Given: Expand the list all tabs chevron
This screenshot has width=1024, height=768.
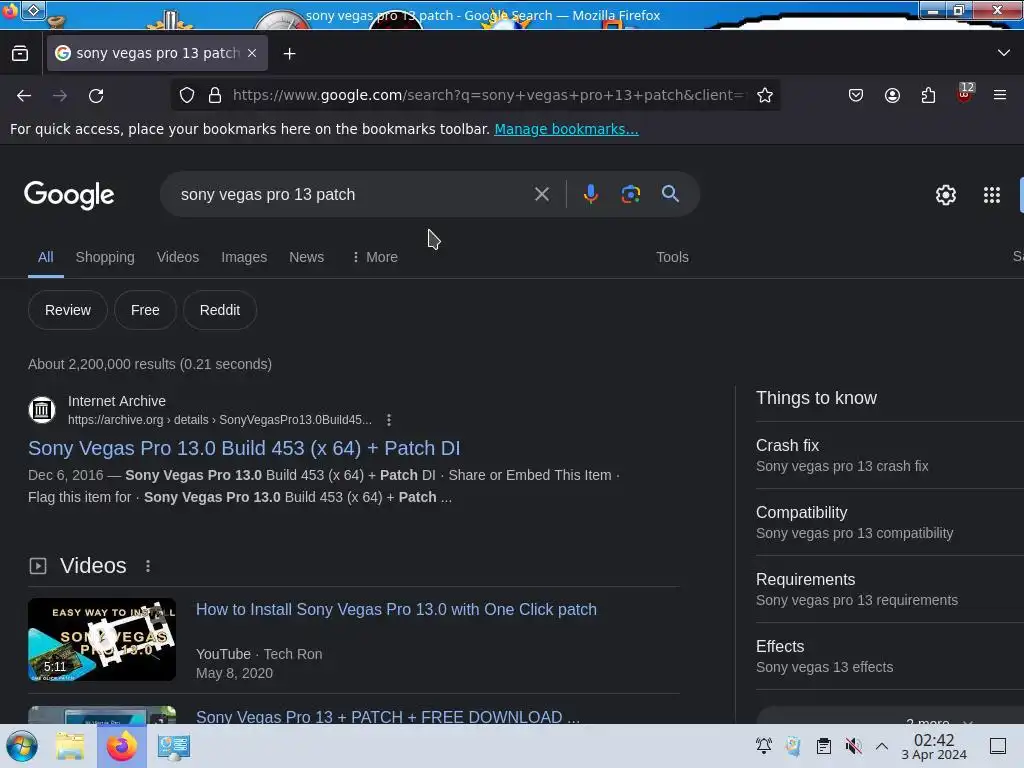Looking at the screenshot, I should [1004, 53].
